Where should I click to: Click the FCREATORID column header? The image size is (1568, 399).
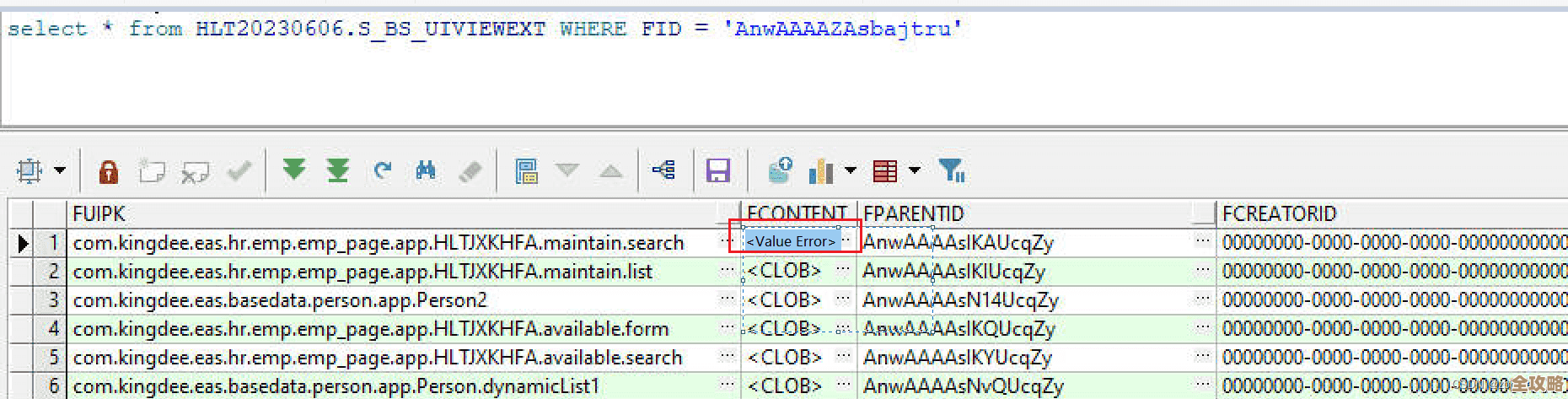click(x=1280, y=213)
